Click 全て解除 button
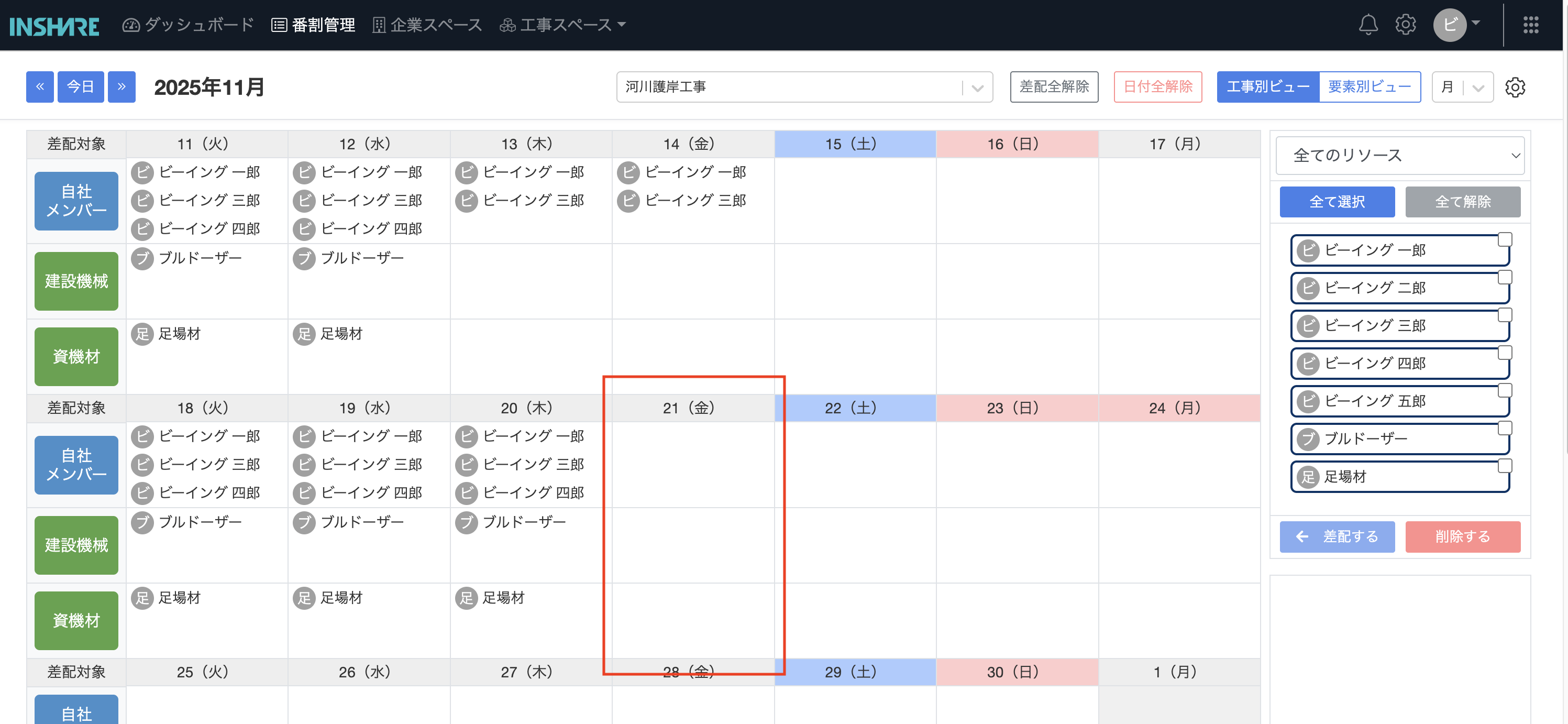This screenshot has width=1568, height=724. 1463,202
